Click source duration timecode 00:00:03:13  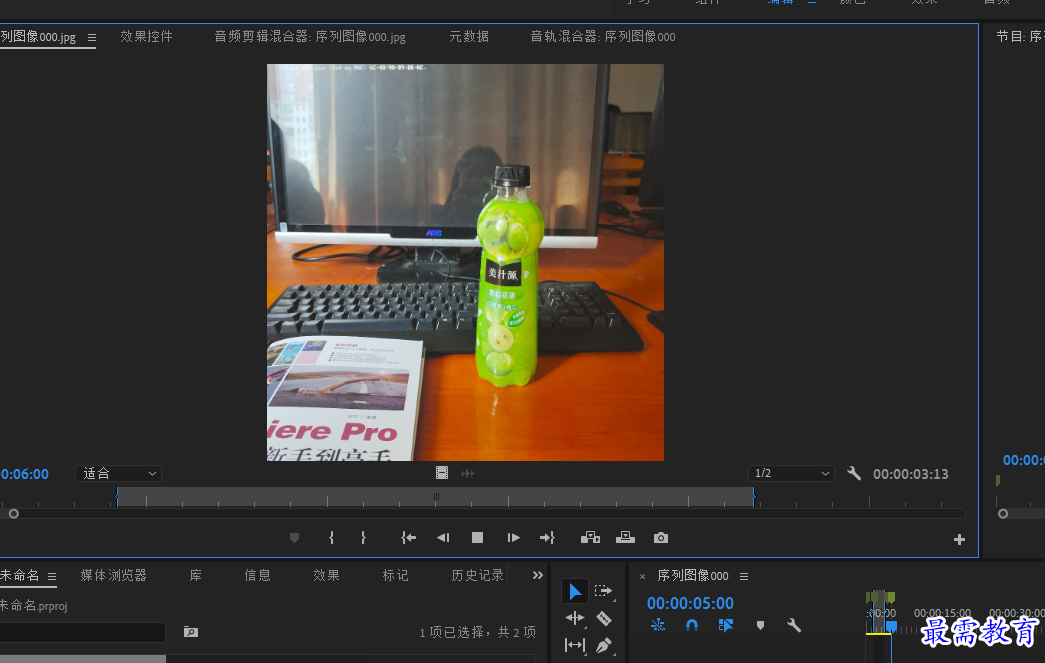(x=910, y=474)
